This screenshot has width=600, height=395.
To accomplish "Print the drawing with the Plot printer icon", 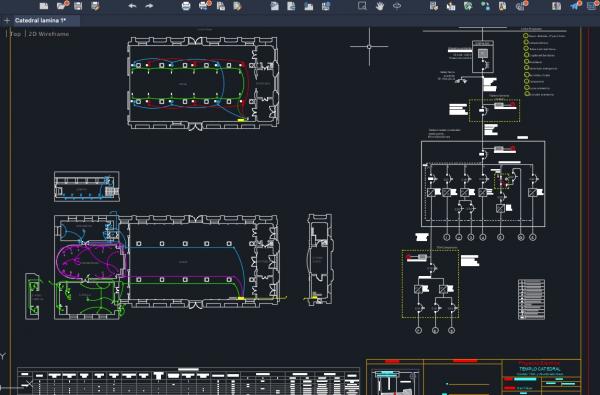I will 186,6.
